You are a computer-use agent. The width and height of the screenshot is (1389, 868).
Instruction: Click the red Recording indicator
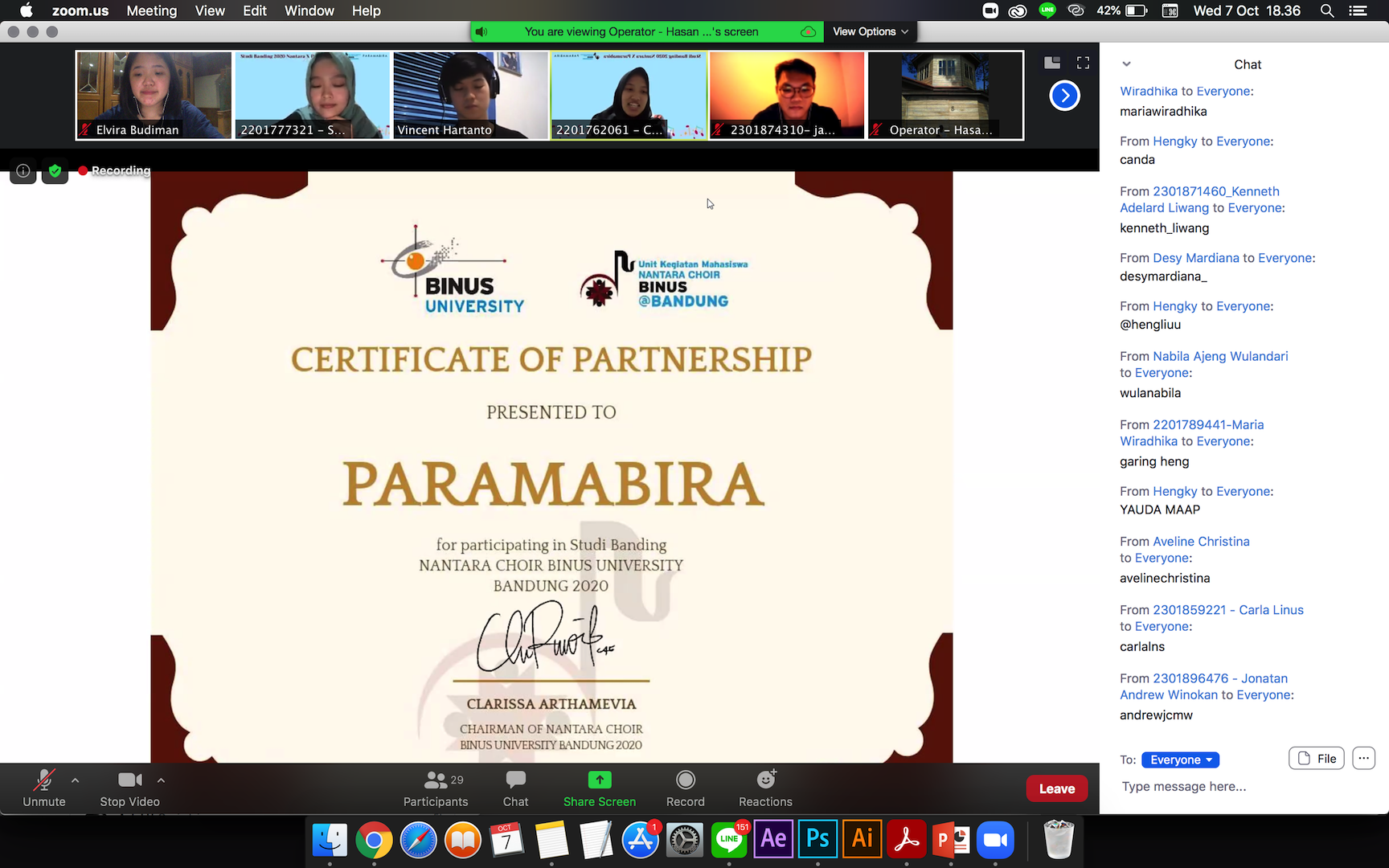click(114, 170)
